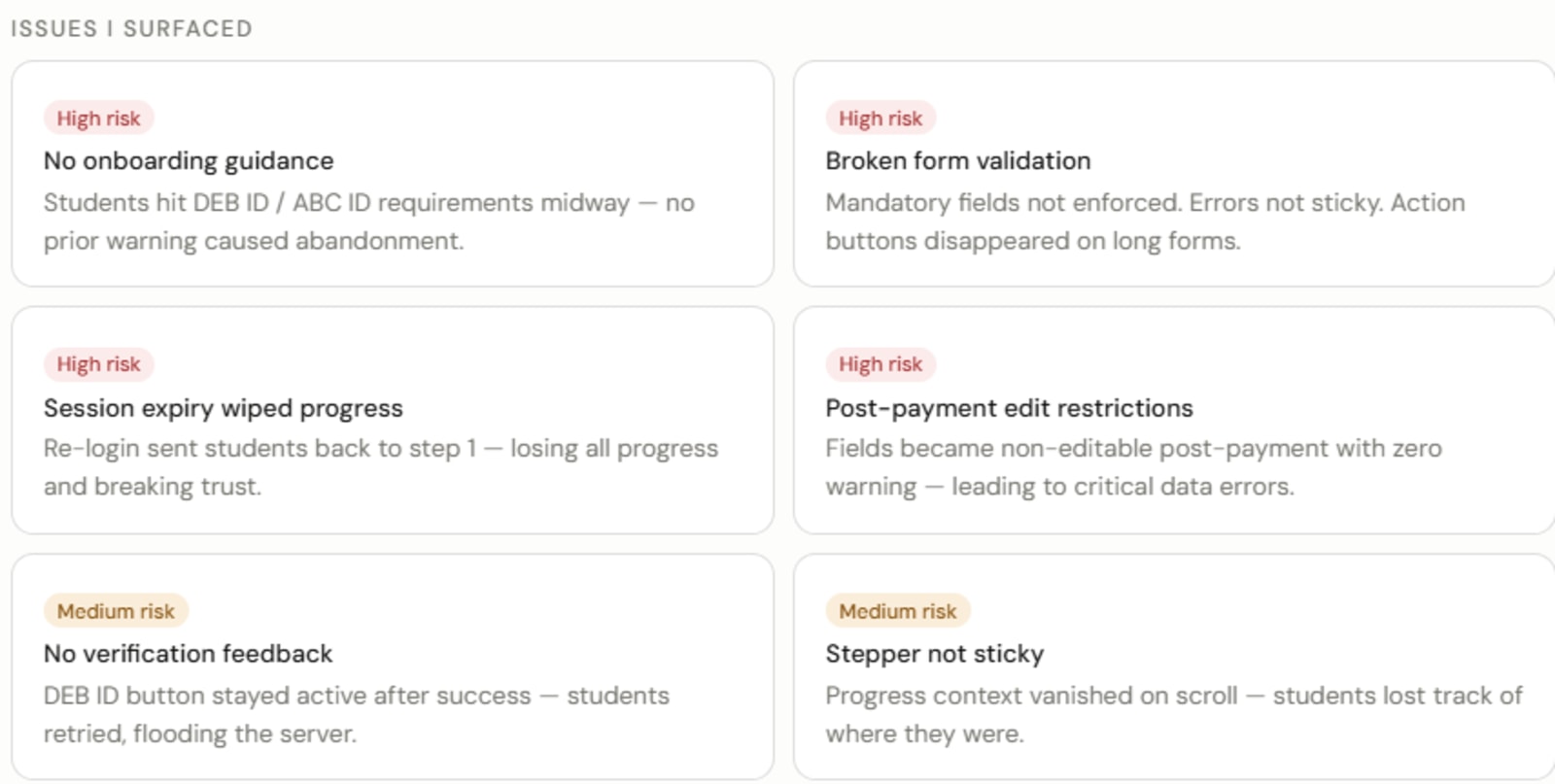Open the 'Session expiry wiped progress' card
The image size is (1555, 784).
[x=393, y=420]
